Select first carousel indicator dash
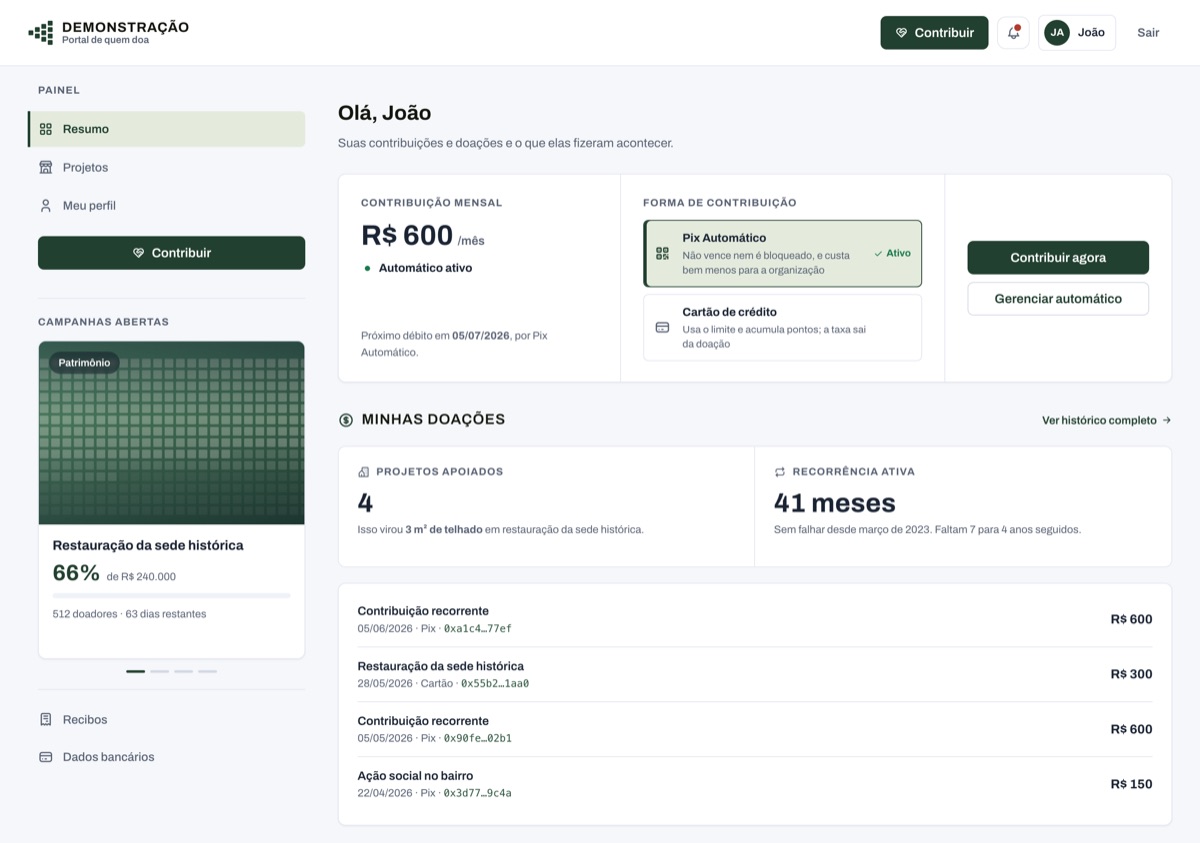Screen dimensions: 1200x843 135,671
